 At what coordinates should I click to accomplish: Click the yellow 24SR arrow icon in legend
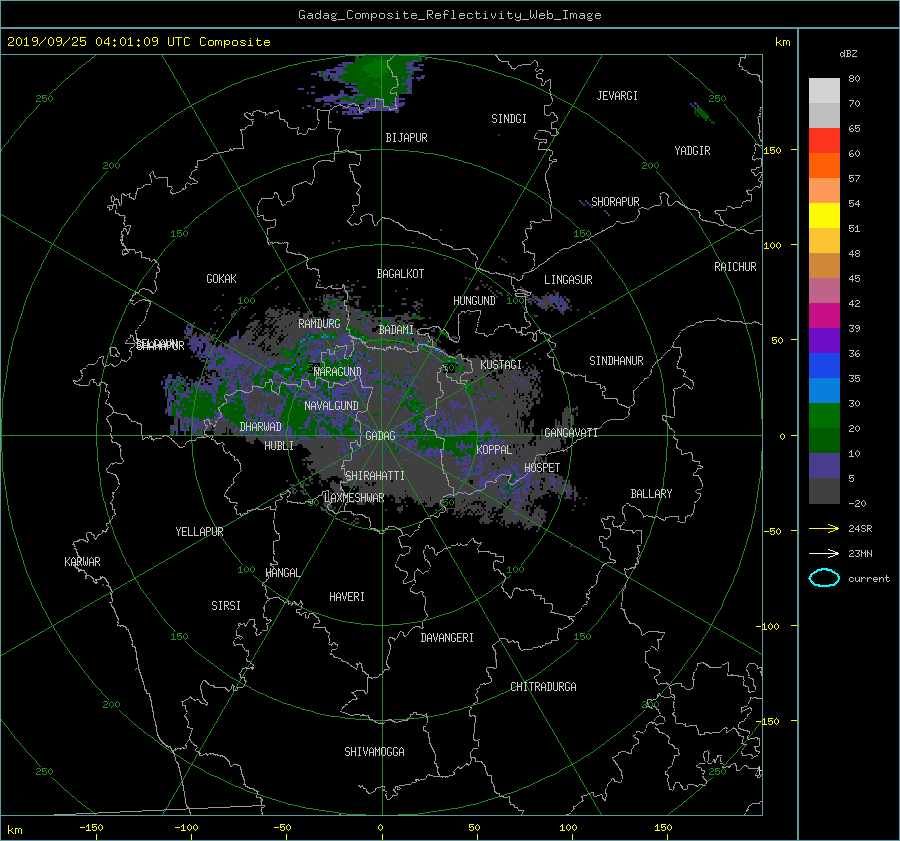824,528
